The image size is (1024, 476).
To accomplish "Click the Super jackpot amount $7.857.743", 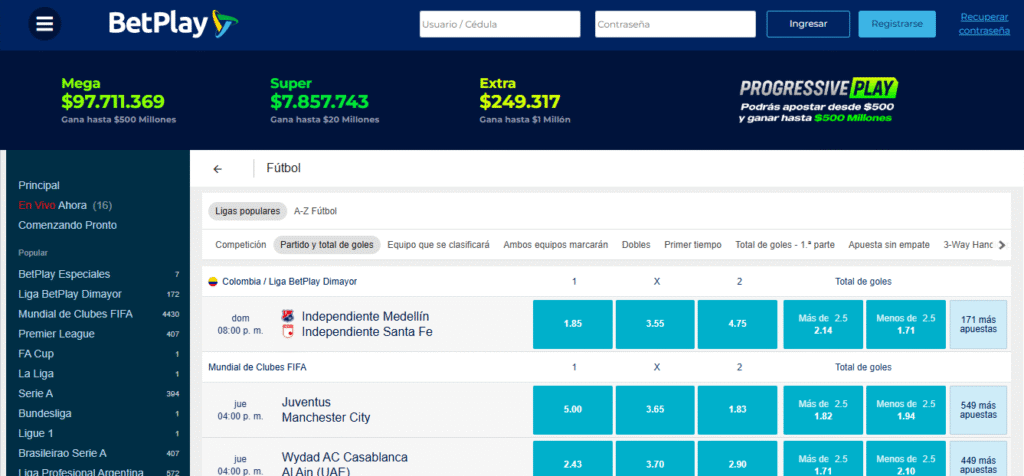I will coord(319,101).
